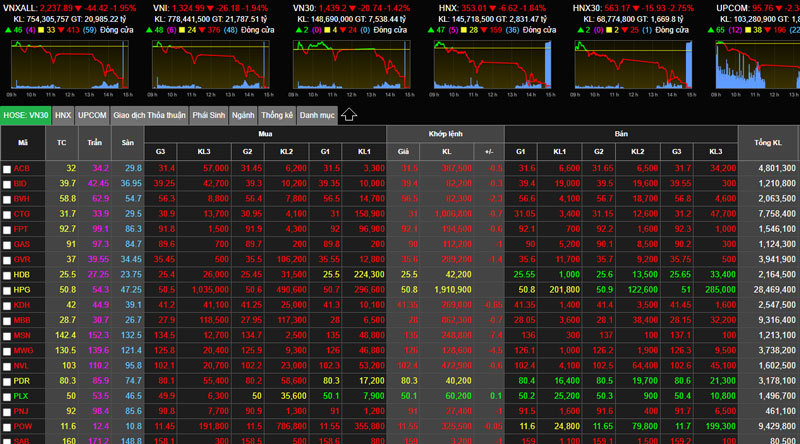
Task: Open the CTG stock symbol
Action: point(22,214)
